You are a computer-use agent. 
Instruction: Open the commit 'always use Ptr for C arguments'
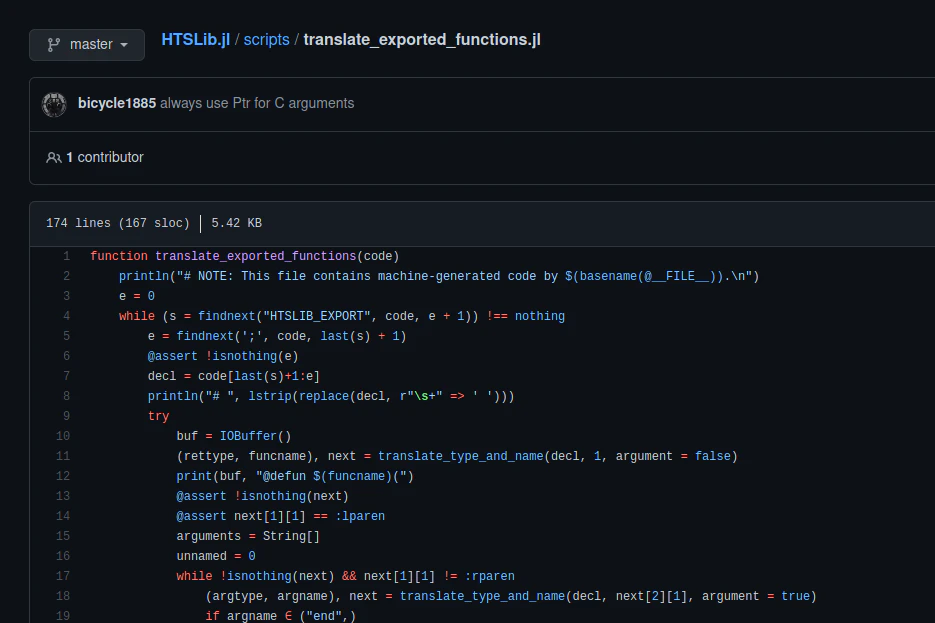[257, 103]
